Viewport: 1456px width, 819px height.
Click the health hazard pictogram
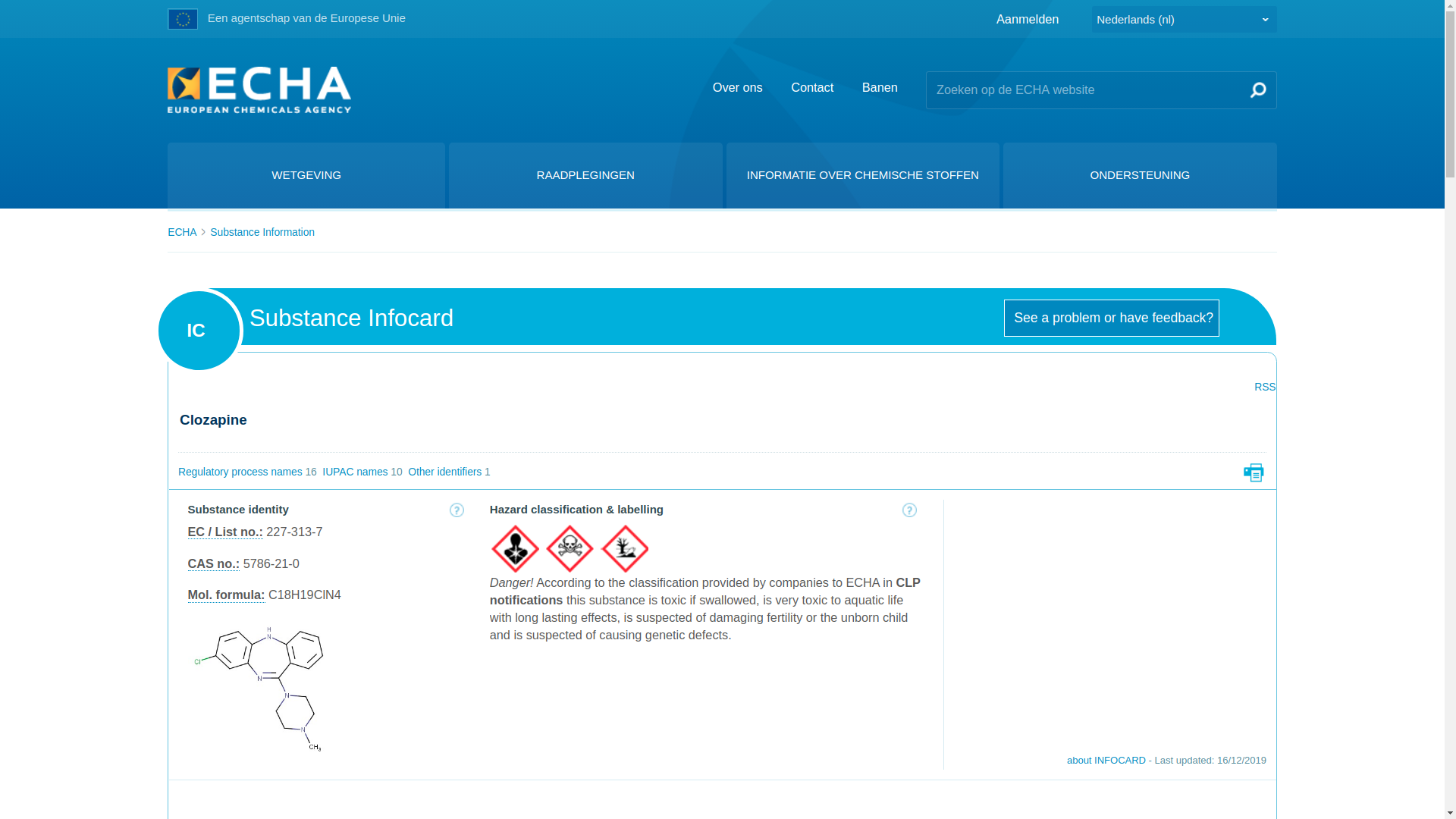click(x=515, y=548)
